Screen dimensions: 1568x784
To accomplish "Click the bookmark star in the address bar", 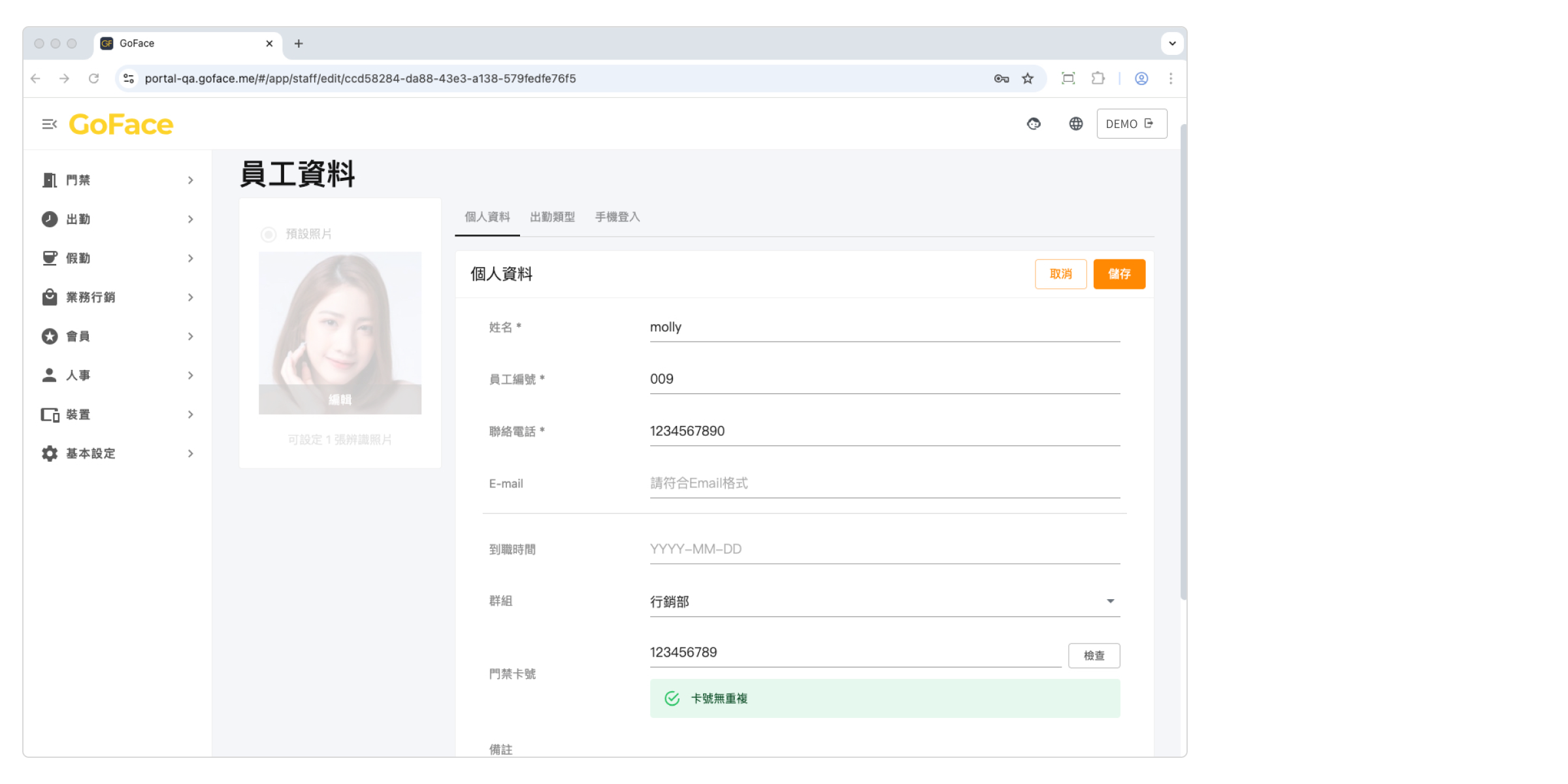I will (x=1028, y=78).
